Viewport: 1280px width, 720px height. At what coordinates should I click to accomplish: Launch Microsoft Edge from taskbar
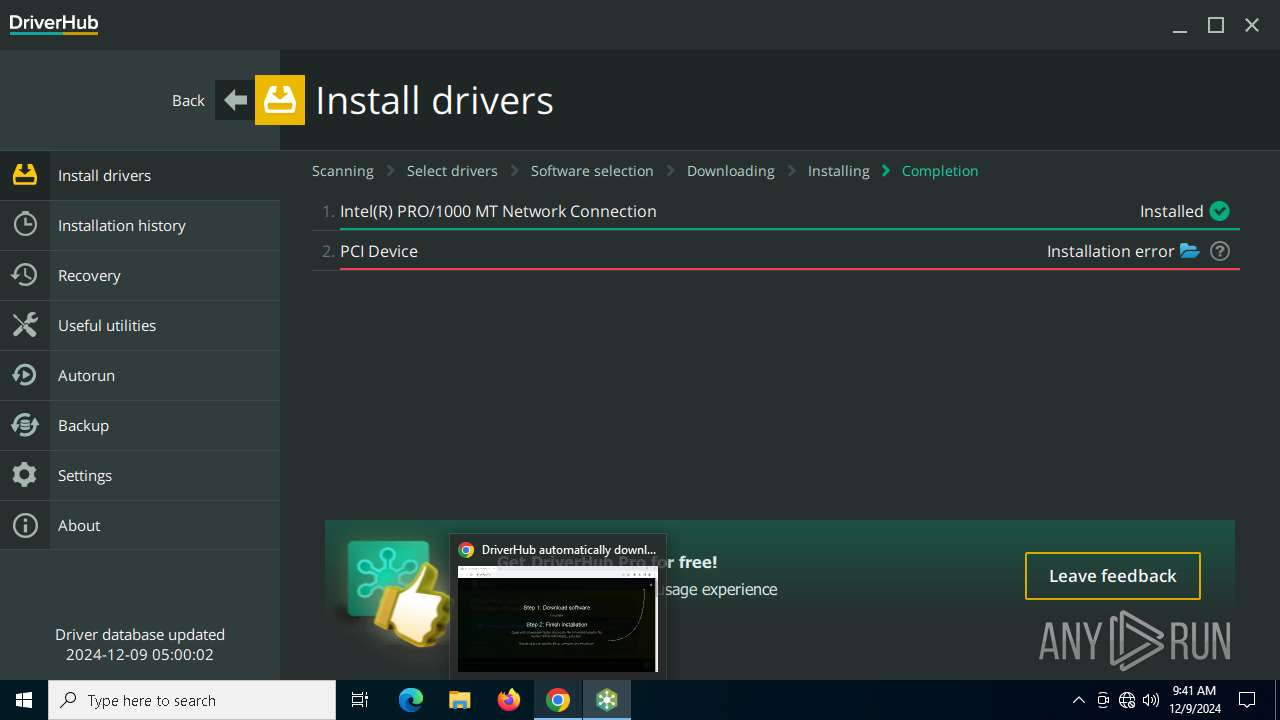pyautogui.click(x=411, y=700)
